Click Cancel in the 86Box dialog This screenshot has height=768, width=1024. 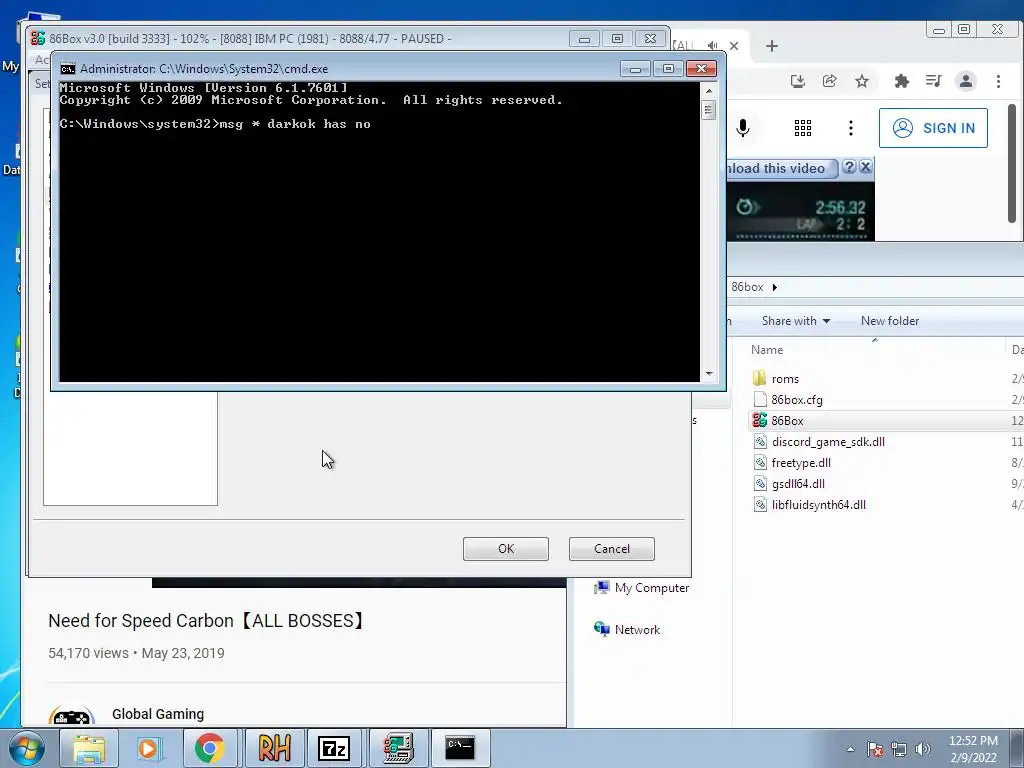pyautogui.click(x=612, y=549)
